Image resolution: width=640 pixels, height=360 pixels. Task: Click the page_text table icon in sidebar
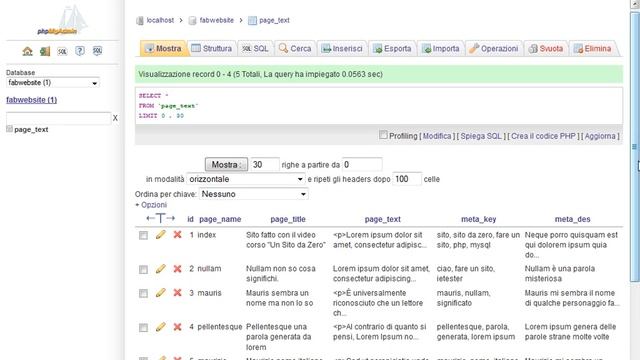point(9,129)
